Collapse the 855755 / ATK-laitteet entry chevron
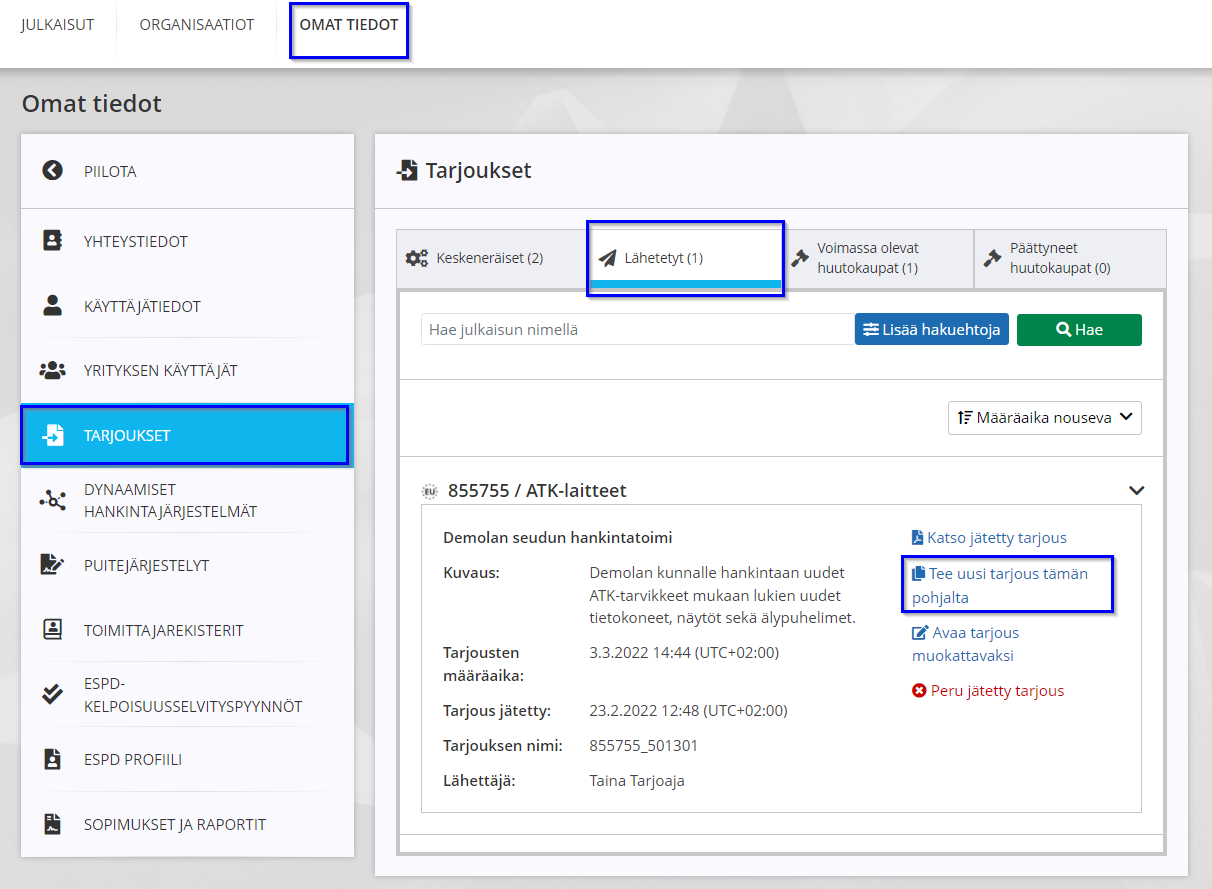 click(1136, 490)
